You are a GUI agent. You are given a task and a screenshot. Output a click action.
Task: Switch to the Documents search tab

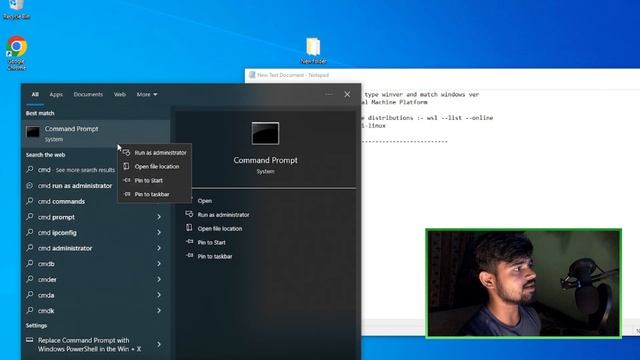tap(88, 94)
